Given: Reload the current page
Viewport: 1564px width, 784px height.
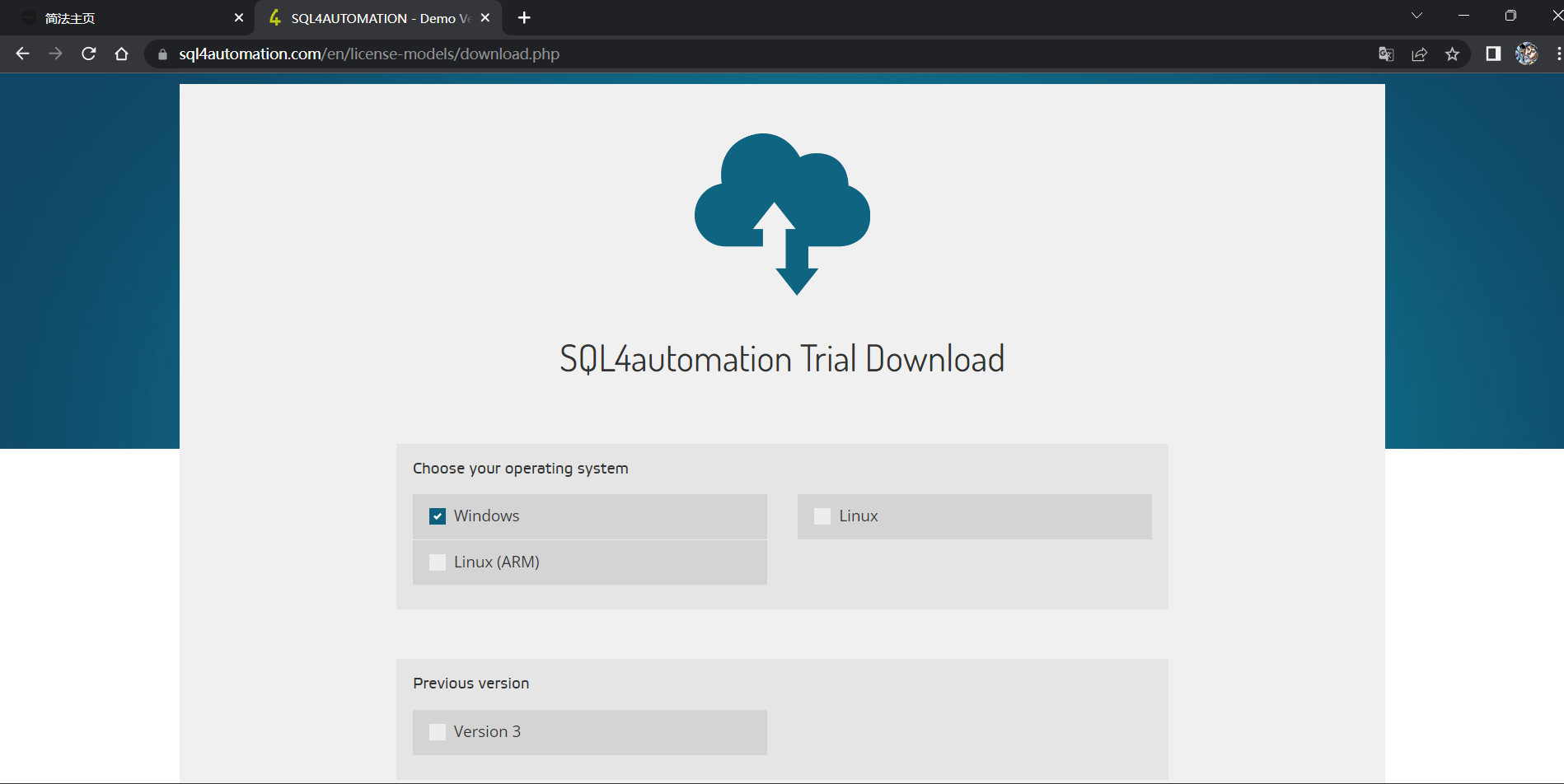Looking at the screenshot, I should click(x=89, y=54).
